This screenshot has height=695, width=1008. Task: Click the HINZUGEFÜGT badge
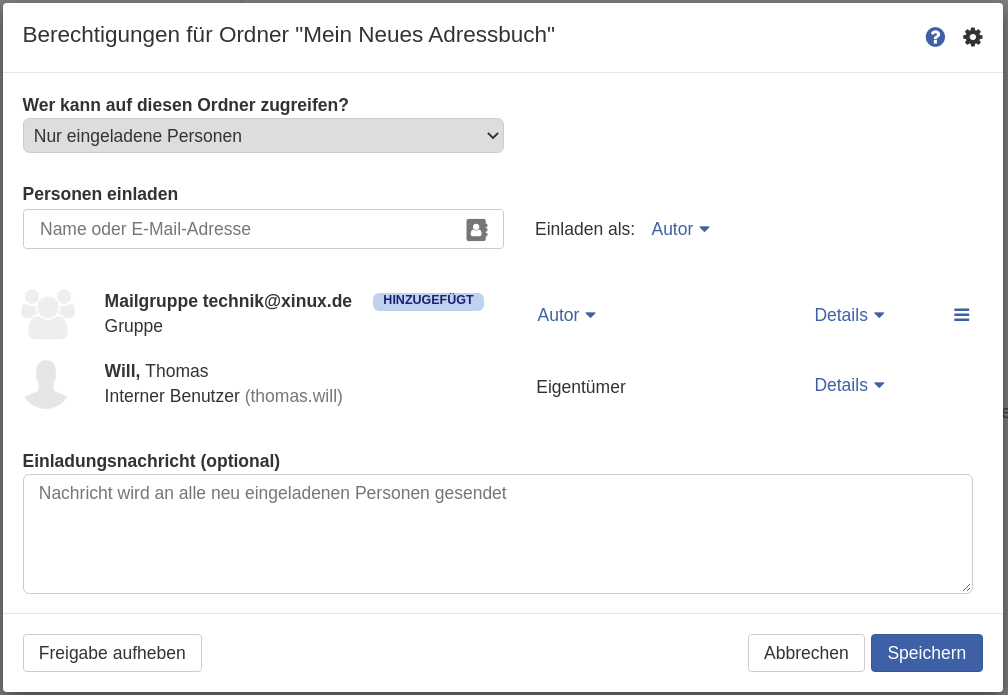(428, 301)
